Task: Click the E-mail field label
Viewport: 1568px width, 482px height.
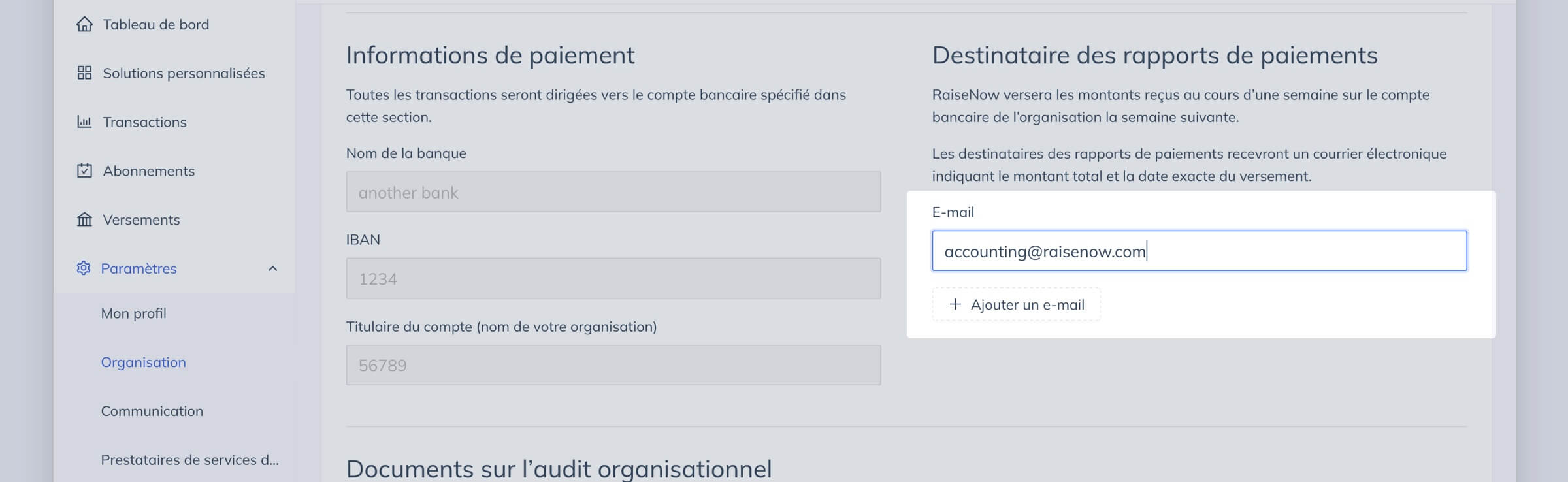Action: [953, 212]
